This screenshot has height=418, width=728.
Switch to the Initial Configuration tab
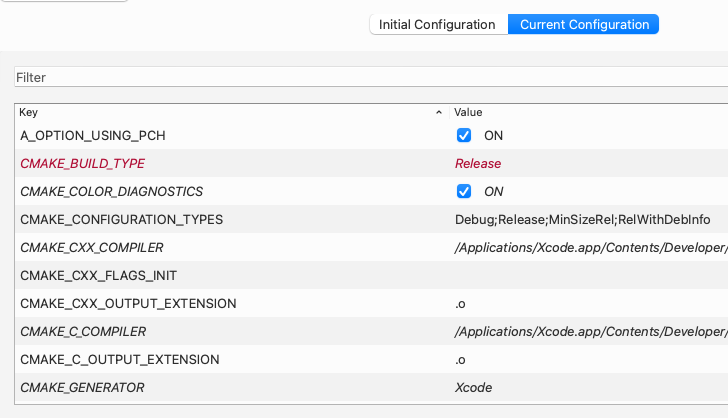(x=437, y=25)
